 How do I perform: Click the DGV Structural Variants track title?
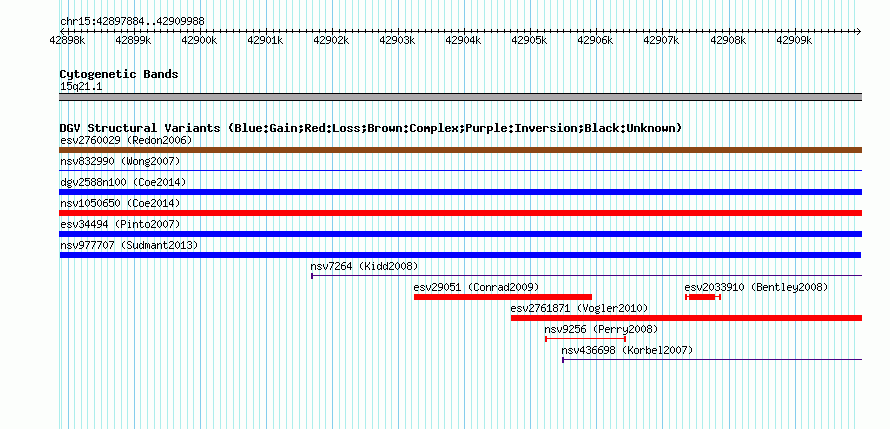click(371, 128)
